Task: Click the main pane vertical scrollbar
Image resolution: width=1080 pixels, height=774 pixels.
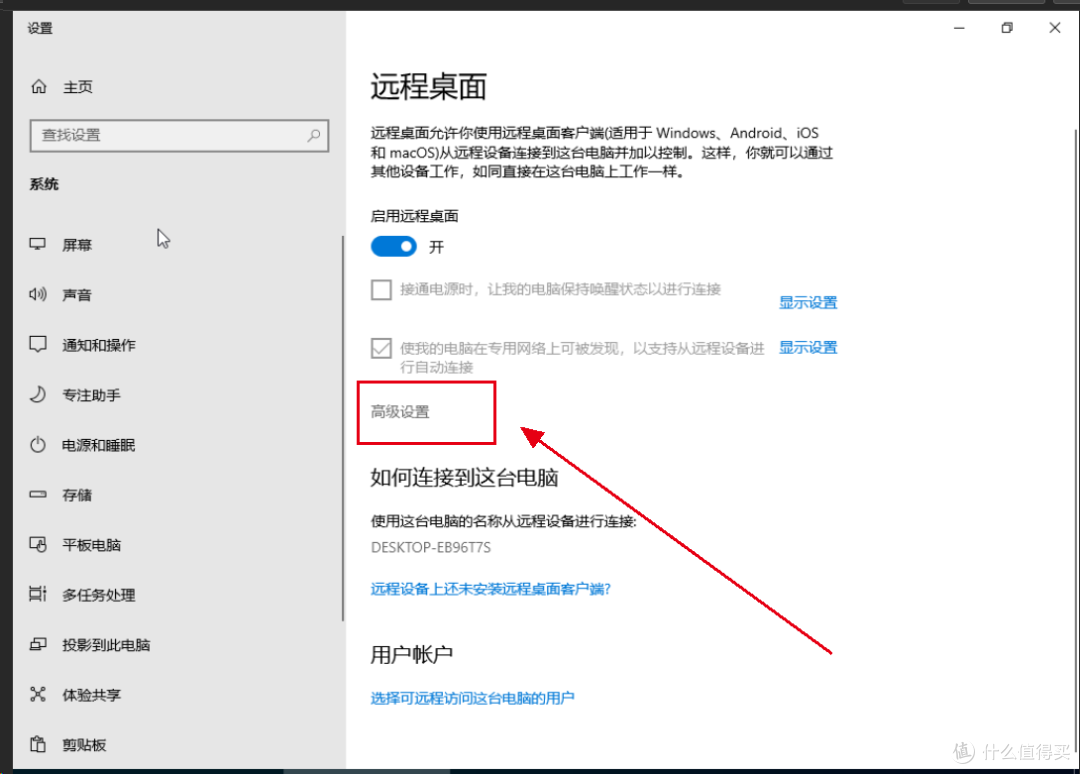Action: [x=1077, y=441]
